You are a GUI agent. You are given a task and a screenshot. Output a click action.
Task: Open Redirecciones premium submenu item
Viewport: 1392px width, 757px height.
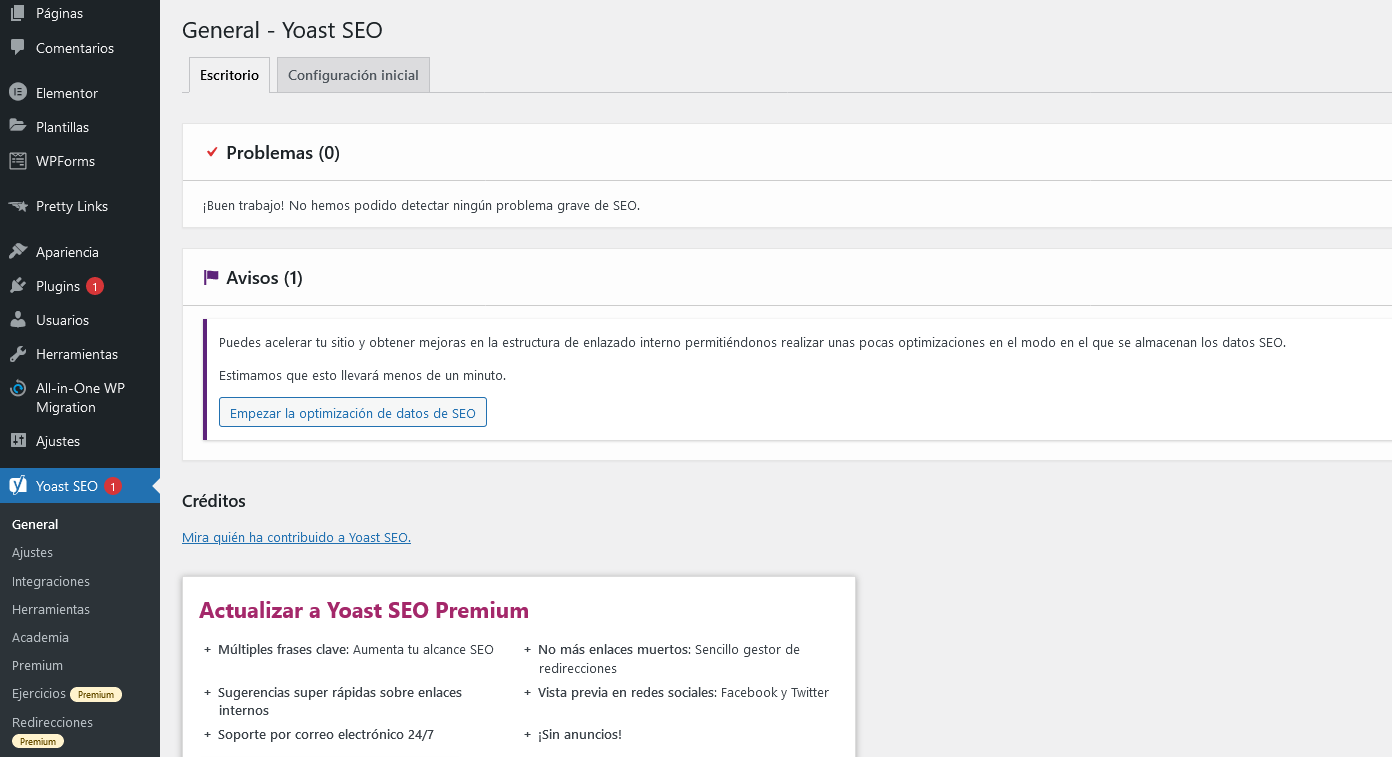click(52, 722)
